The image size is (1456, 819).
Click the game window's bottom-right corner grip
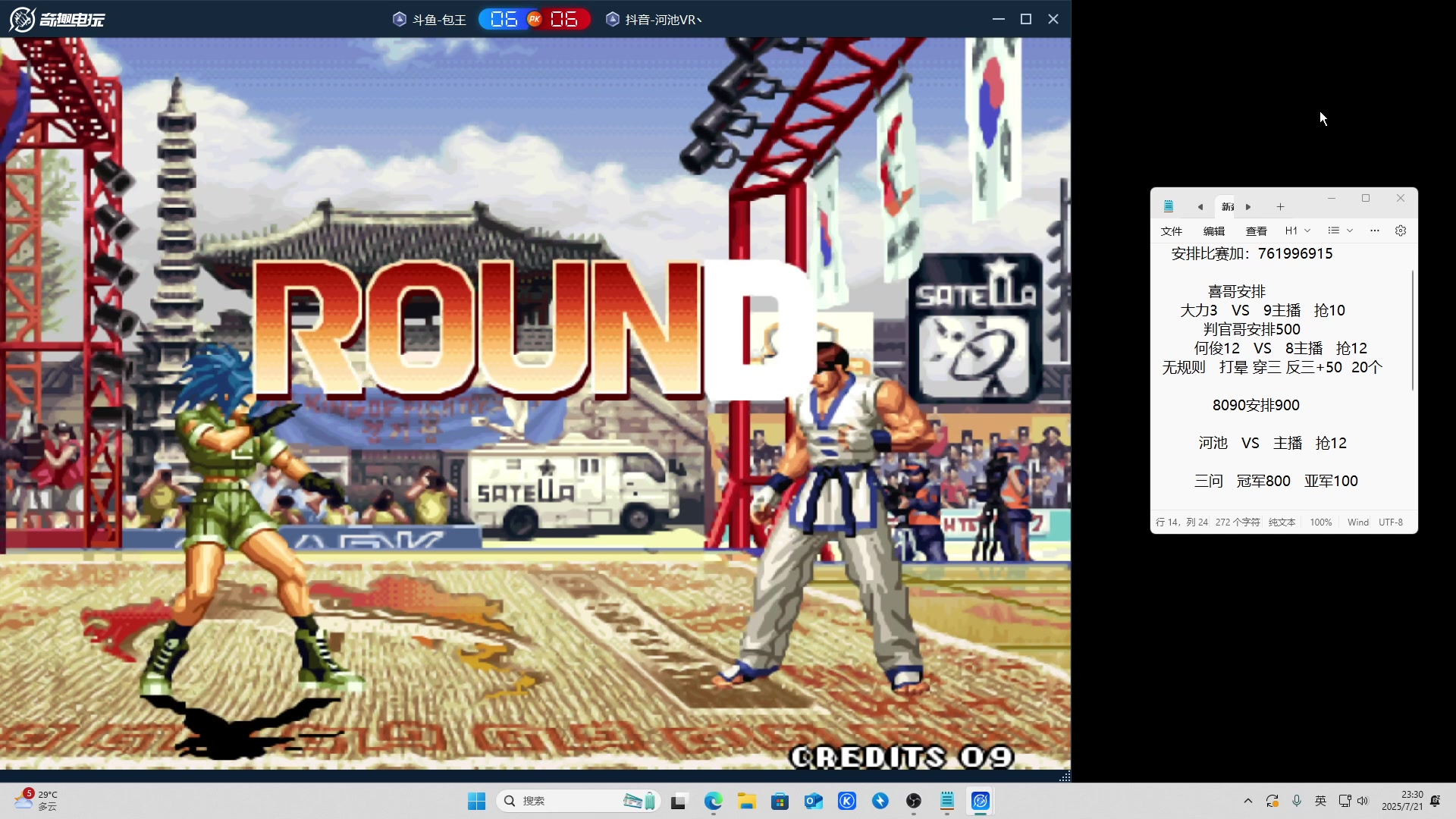click(x=1065, y=776)
